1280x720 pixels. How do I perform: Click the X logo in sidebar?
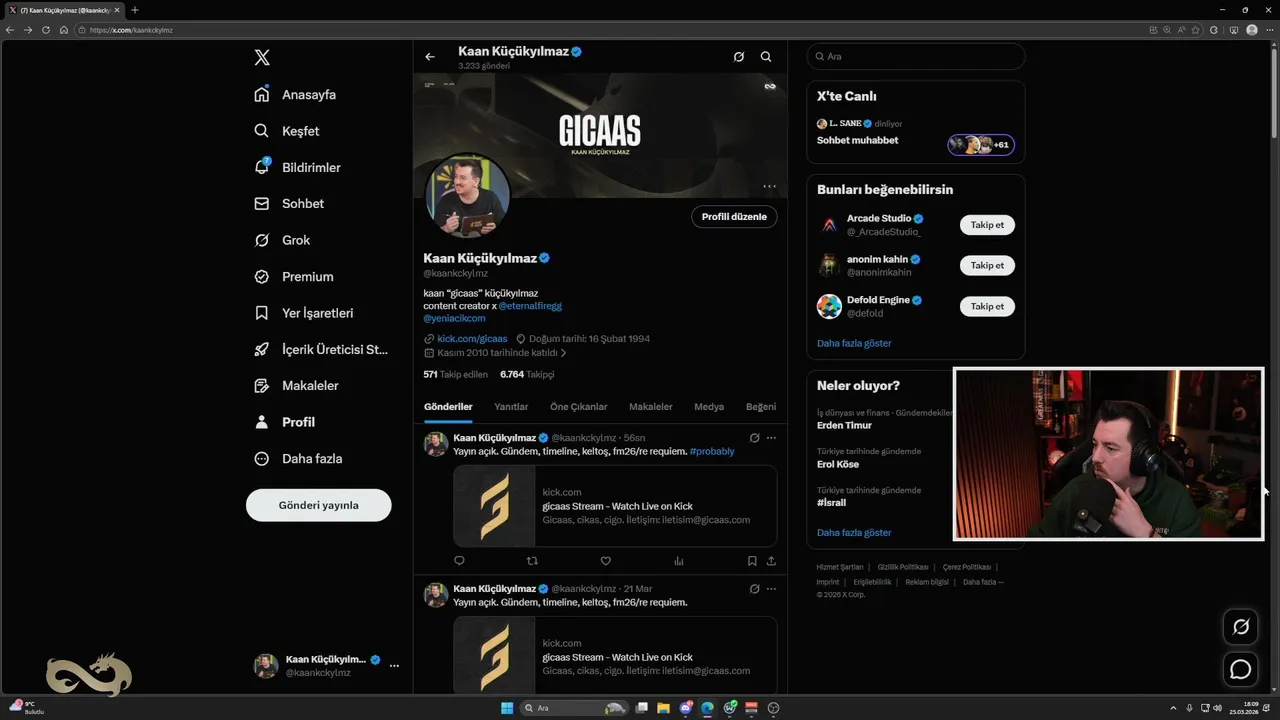(x=262, y=58)
